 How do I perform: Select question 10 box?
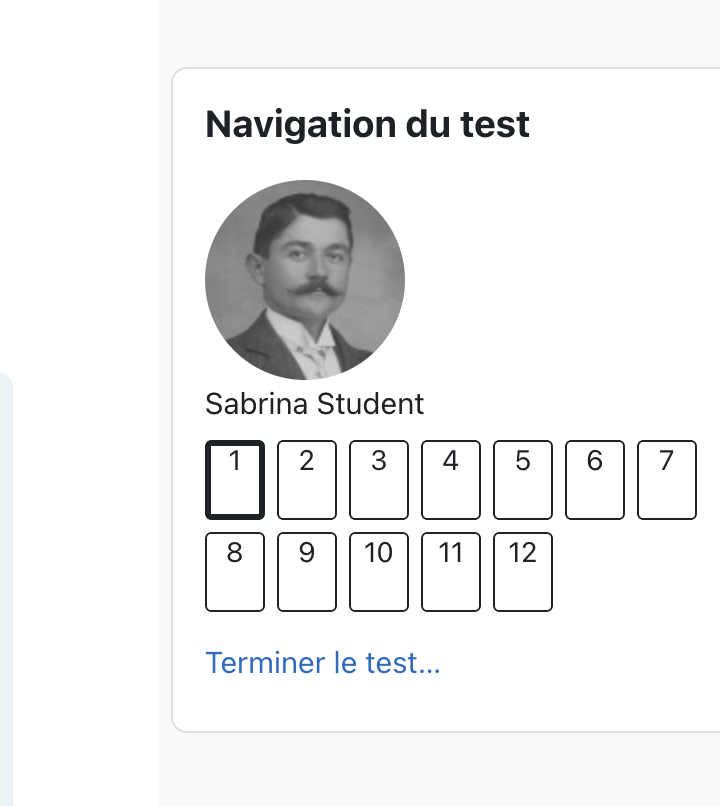pyautogui.click(x=379, y=572)
